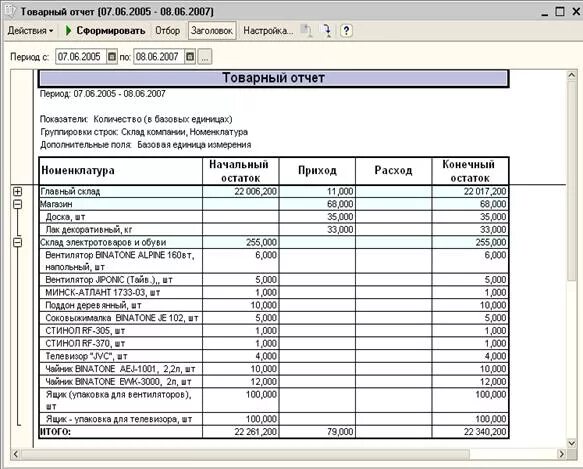The image size is (583, 469).
Task: Open help with the question mark icon
Action: [346, 31]
